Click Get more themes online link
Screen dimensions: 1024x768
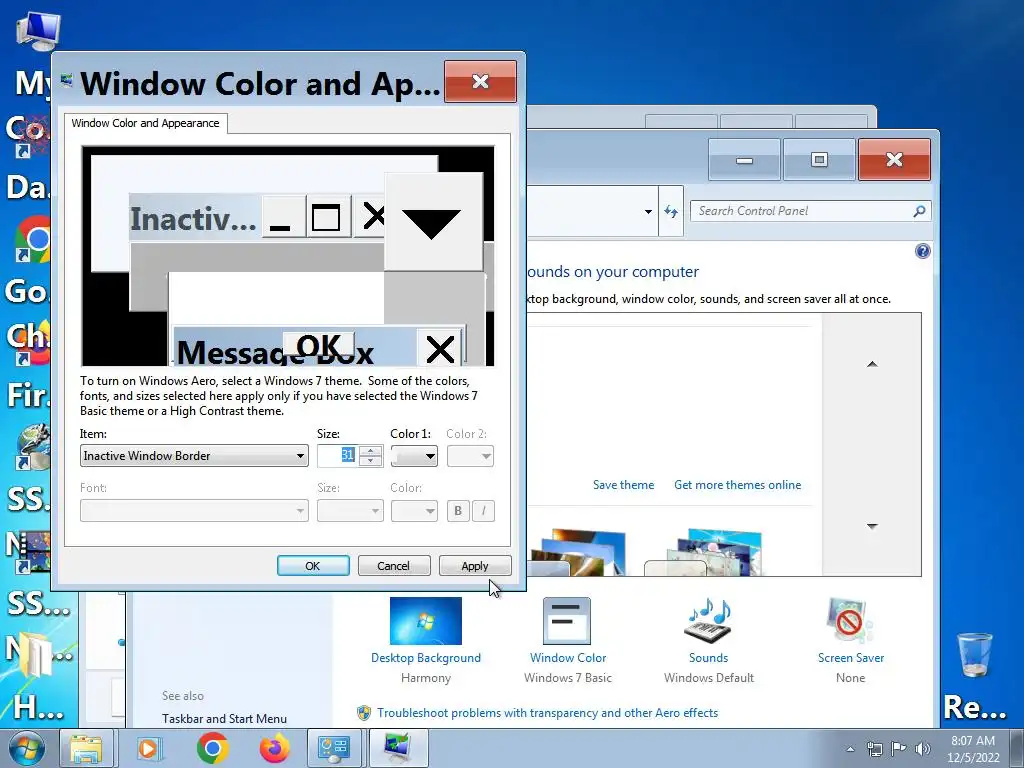point(737,485)
